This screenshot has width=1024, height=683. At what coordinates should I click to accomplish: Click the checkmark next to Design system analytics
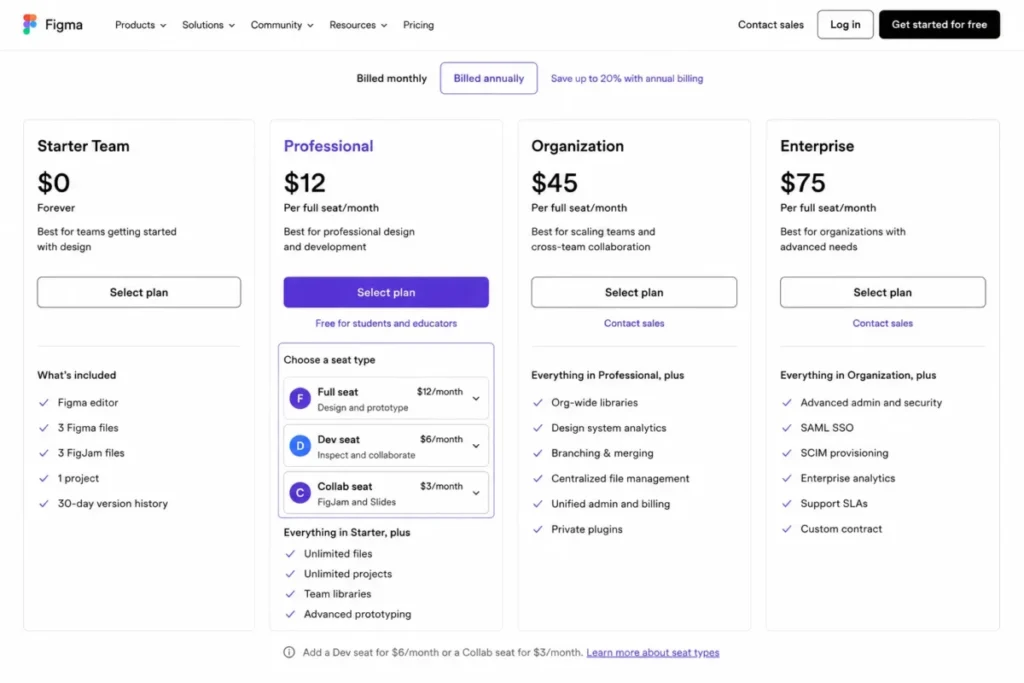[x=537, y=428]
